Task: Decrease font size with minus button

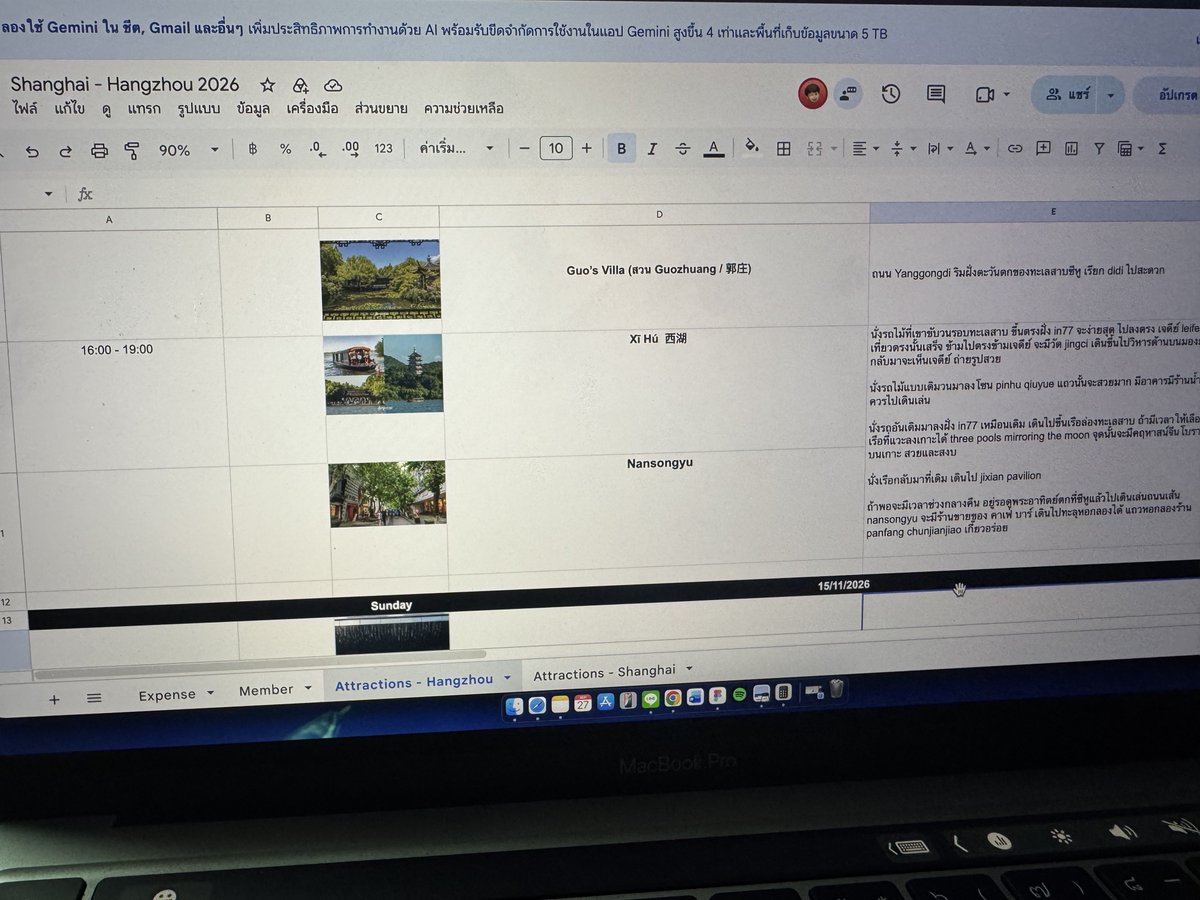Action: (524, 149)
